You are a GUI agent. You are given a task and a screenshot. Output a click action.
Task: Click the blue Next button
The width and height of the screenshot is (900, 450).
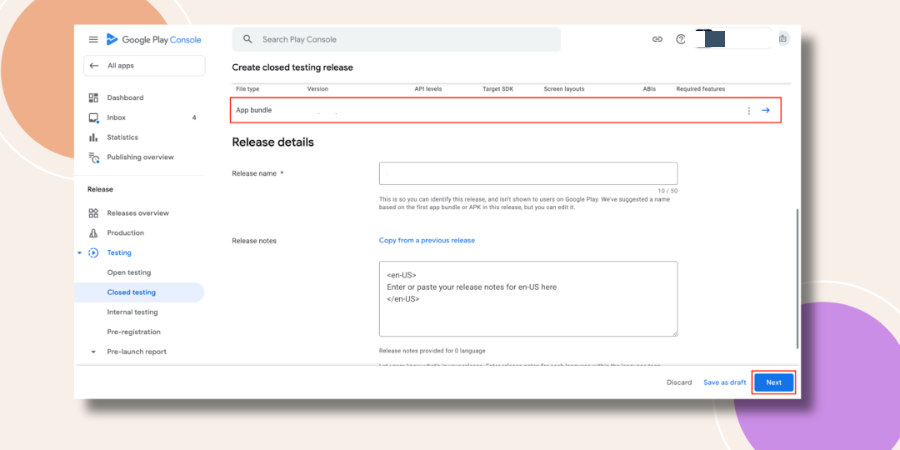[x=774, y=382]
